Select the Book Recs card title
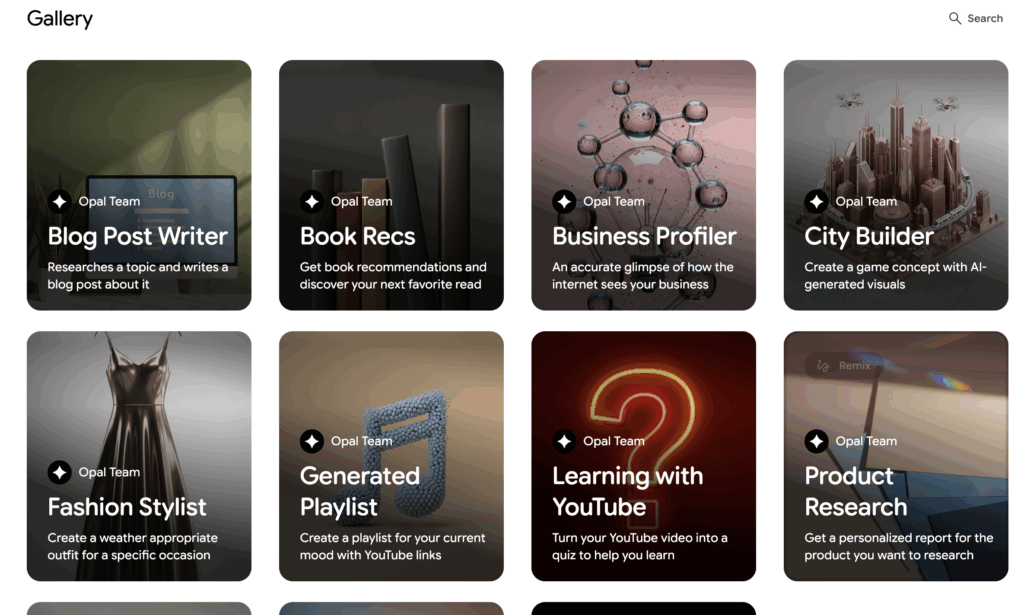 [357, 237]
